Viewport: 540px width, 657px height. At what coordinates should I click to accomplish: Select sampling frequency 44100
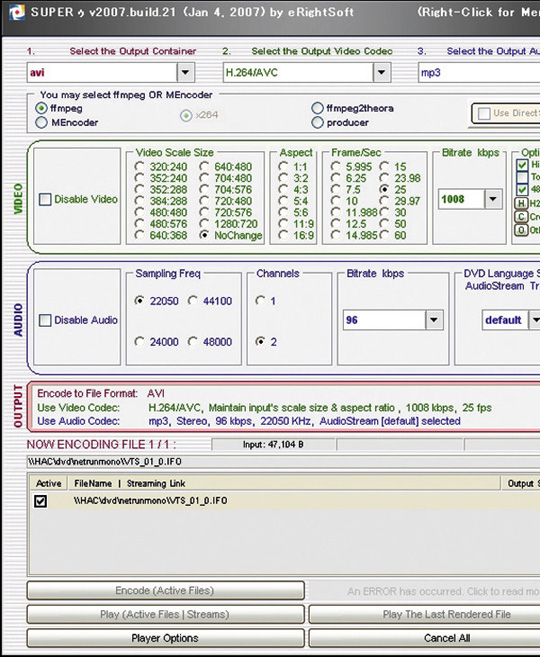tap(193, 301)
